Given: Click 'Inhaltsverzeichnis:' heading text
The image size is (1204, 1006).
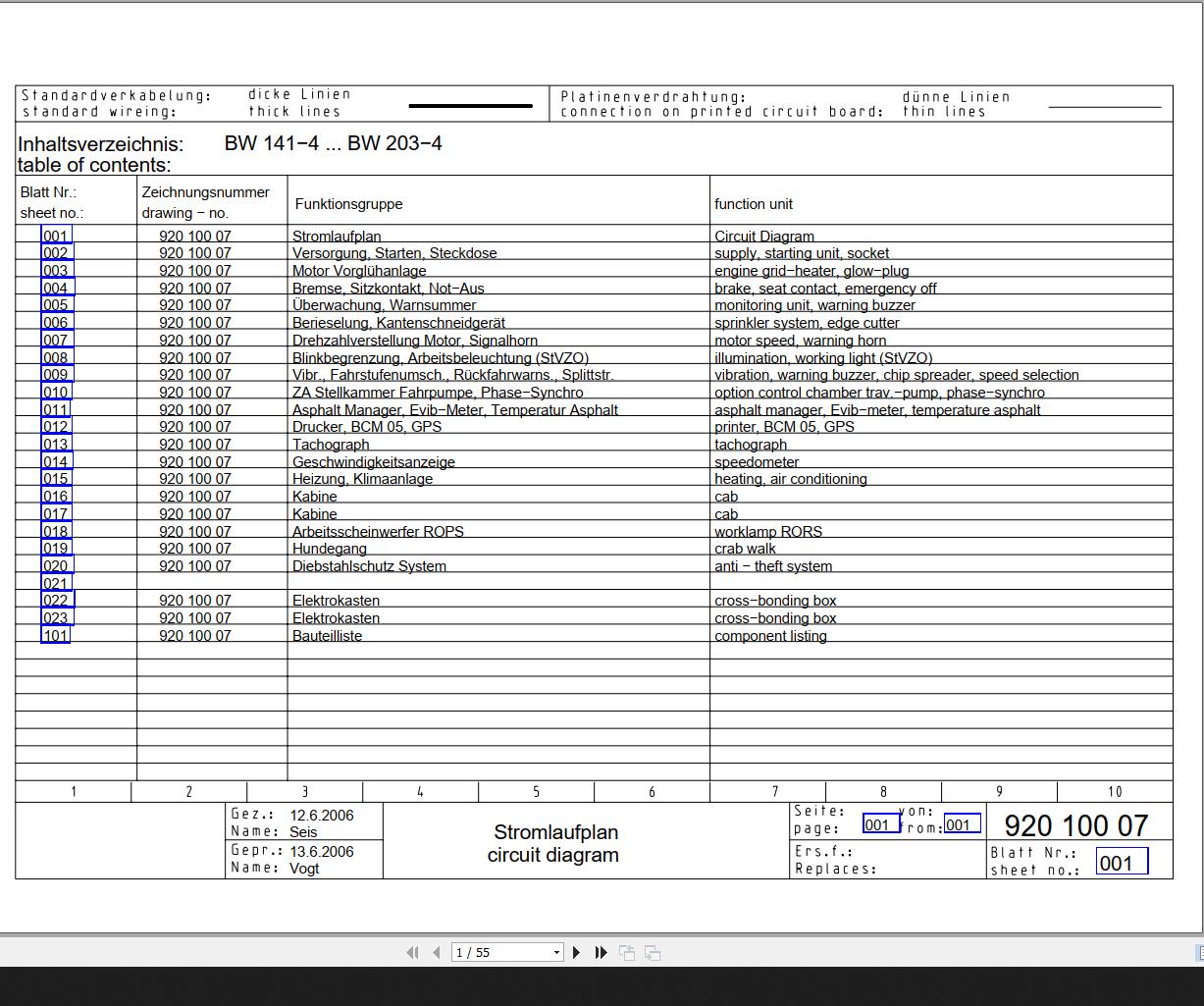Looking at the screenshot, I should click(100, 144).
